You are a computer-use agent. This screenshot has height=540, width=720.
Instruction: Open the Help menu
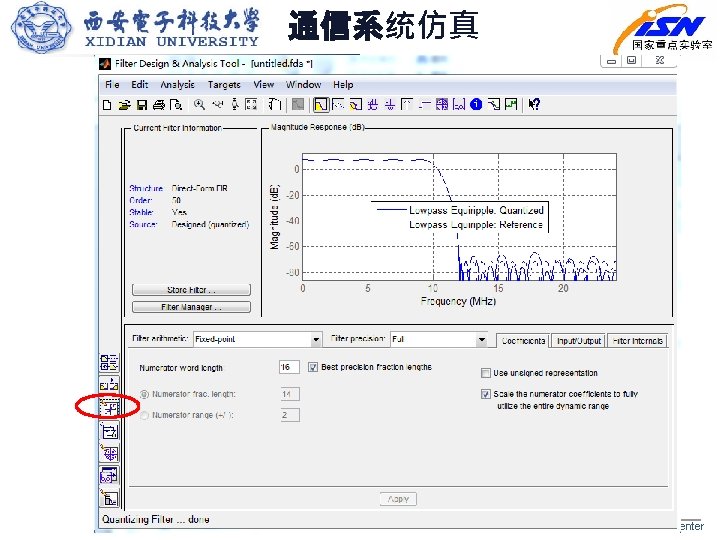(343, 84)
